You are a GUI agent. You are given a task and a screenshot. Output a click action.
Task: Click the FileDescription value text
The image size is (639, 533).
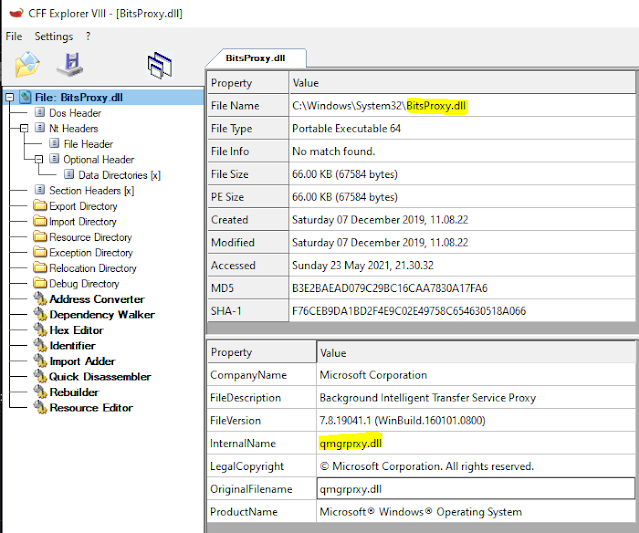point(427,397)
